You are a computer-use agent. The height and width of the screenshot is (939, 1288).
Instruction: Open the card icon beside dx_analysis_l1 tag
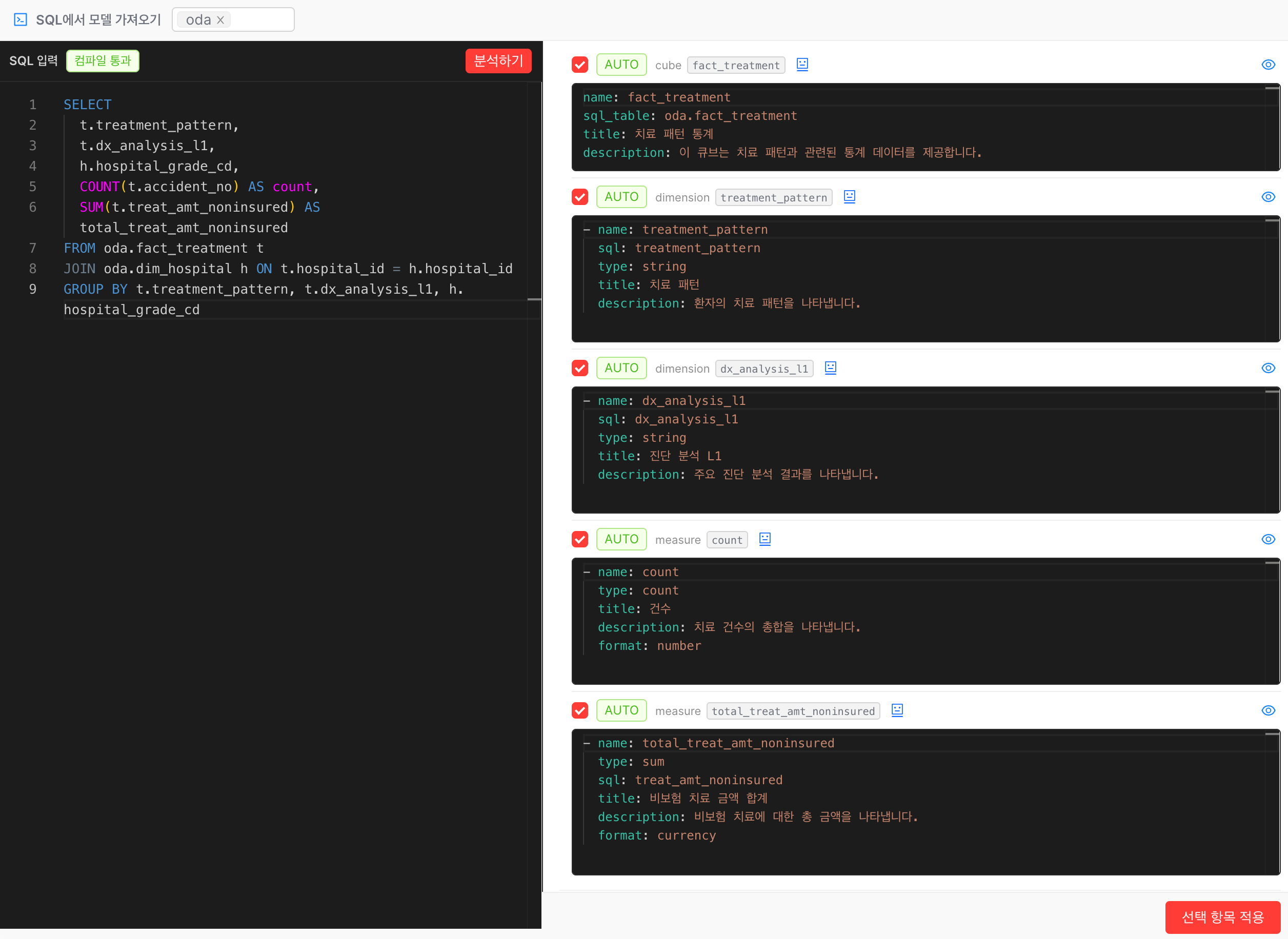(831, 368)
